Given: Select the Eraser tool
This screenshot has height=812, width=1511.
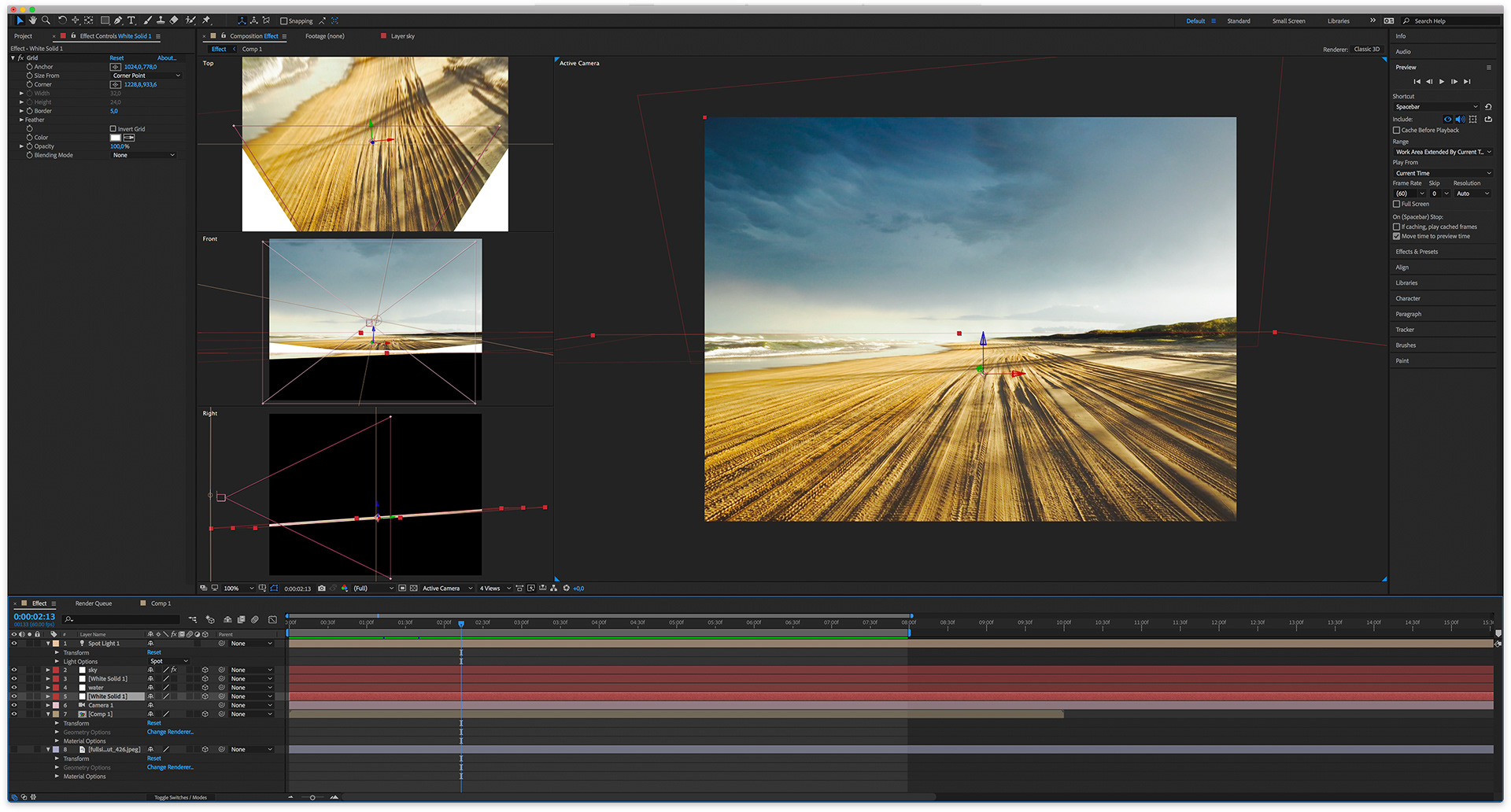Looking at the screenshot, I should coord(174,20).
